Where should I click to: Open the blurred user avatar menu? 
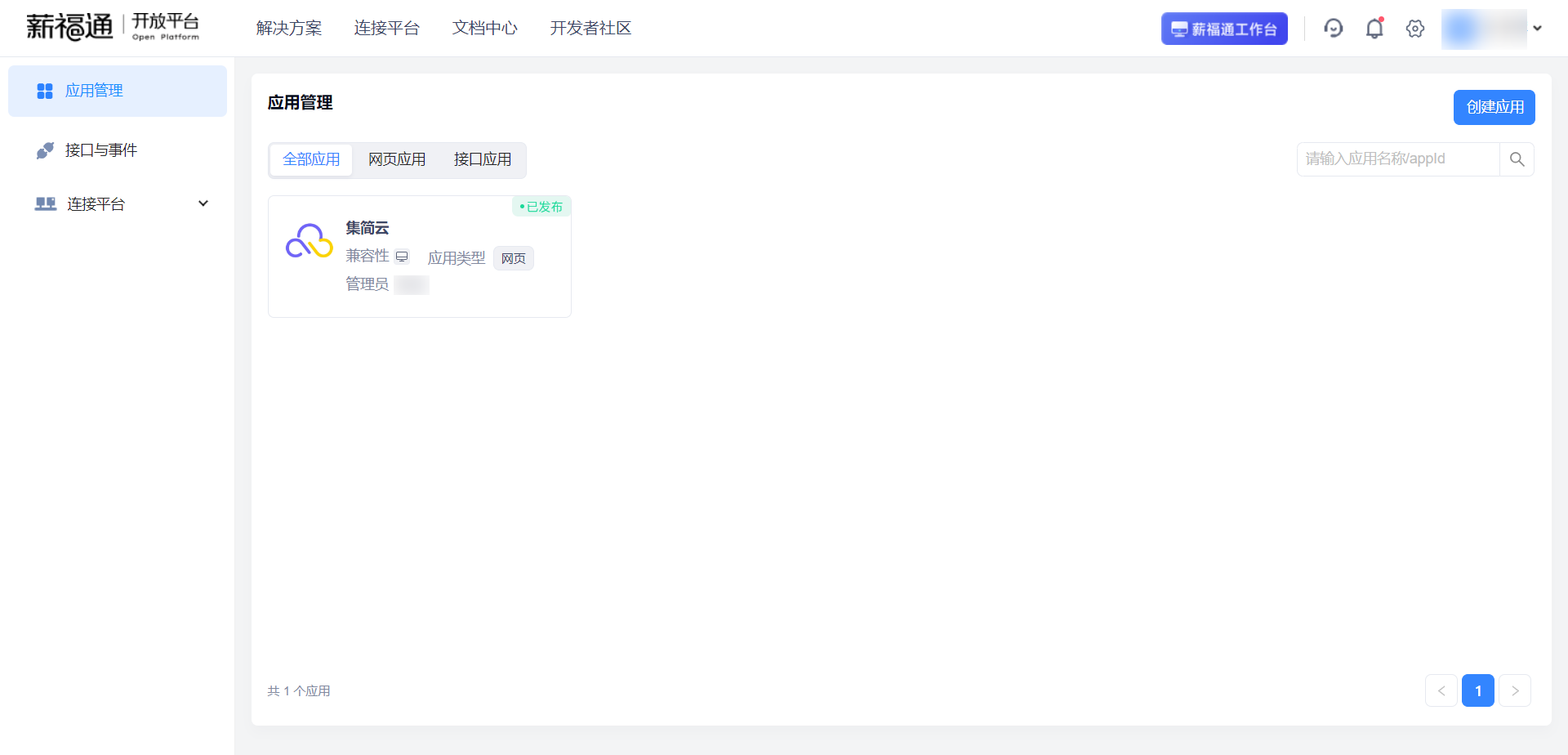pos(1484,29)
